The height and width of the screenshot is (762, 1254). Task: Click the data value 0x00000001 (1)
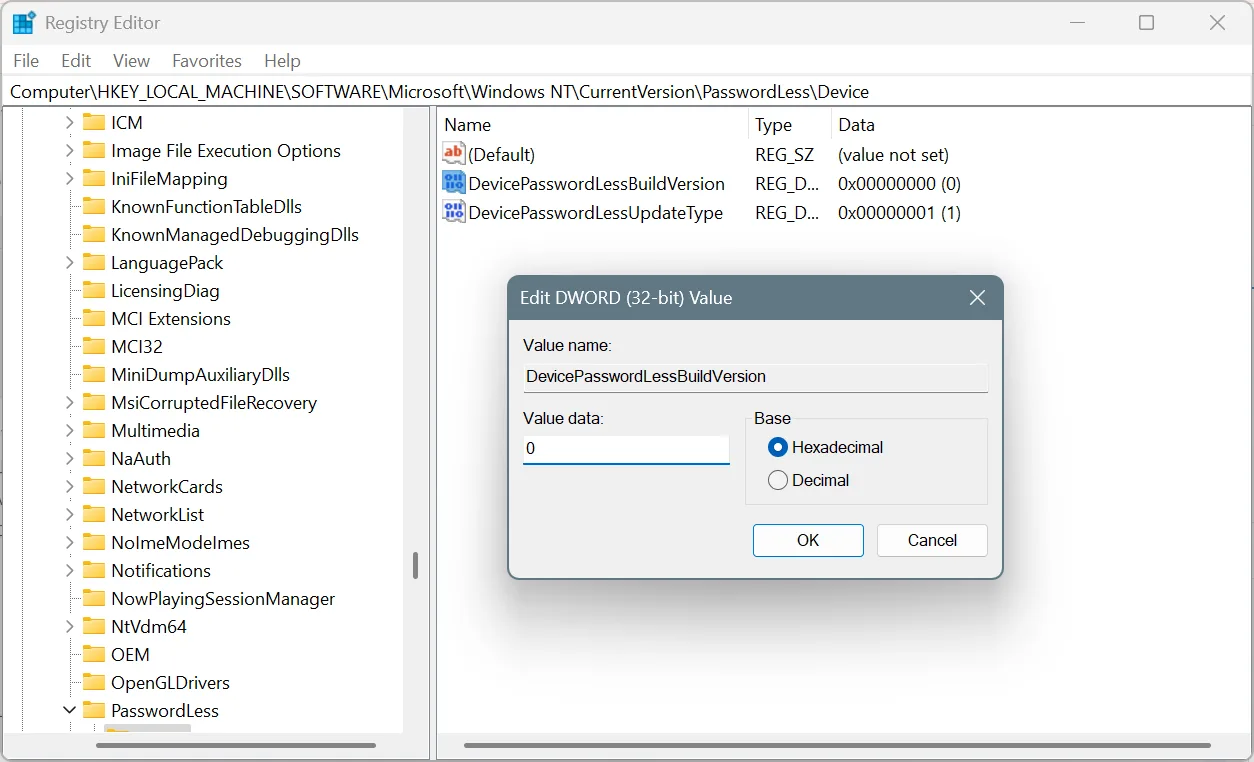click(x=899, y=212)
